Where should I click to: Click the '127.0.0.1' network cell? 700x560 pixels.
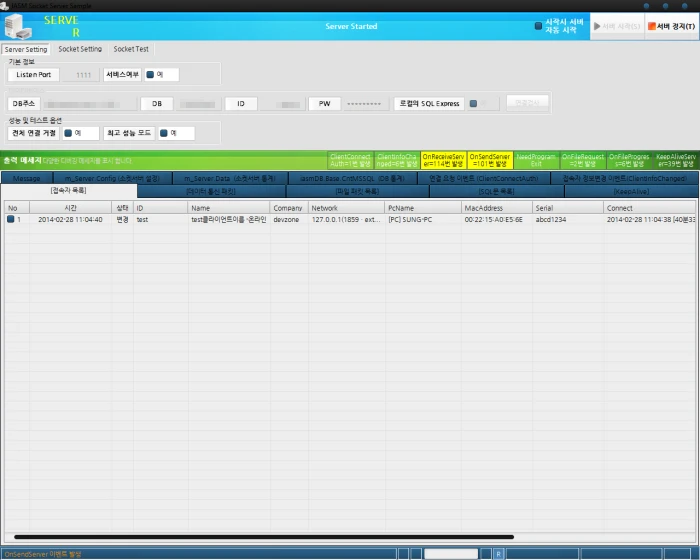click(x=346, y=219)
